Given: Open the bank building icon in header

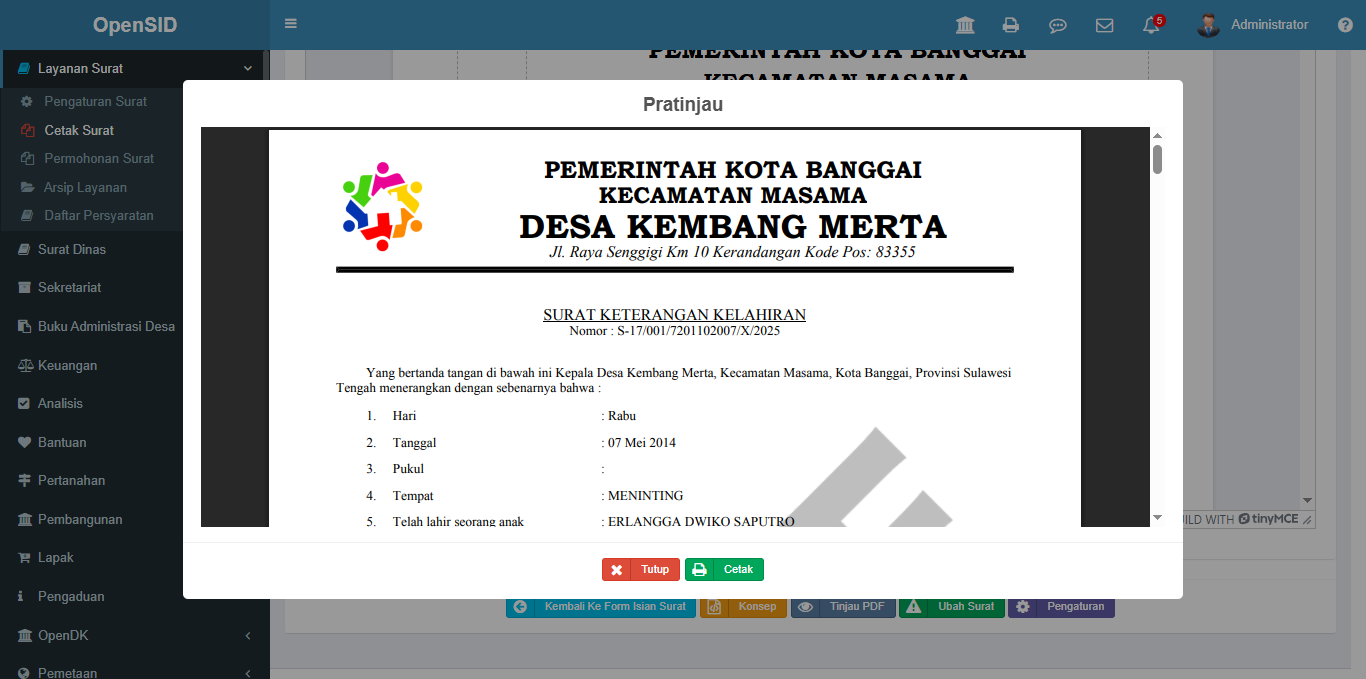Looking at the screenshot, I should tap(965, 25).
